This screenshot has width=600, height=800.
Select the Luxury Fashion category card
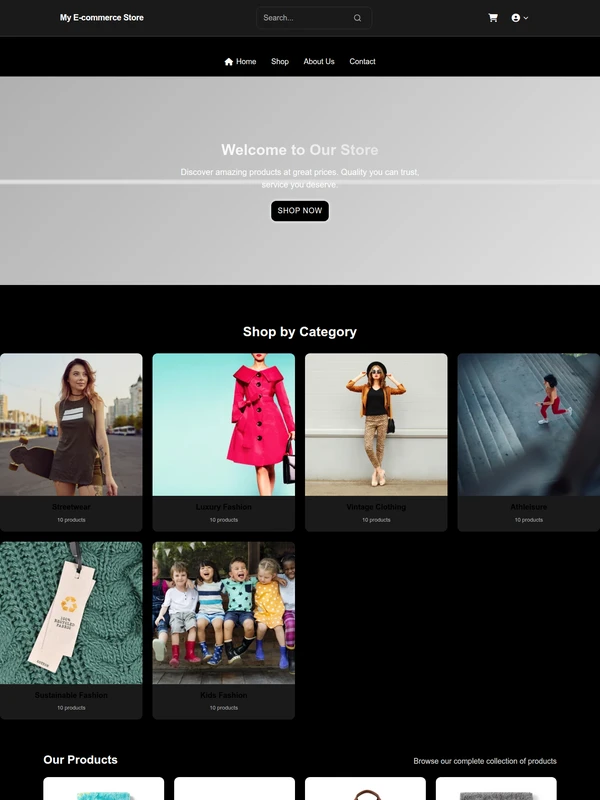coord(223,442)
